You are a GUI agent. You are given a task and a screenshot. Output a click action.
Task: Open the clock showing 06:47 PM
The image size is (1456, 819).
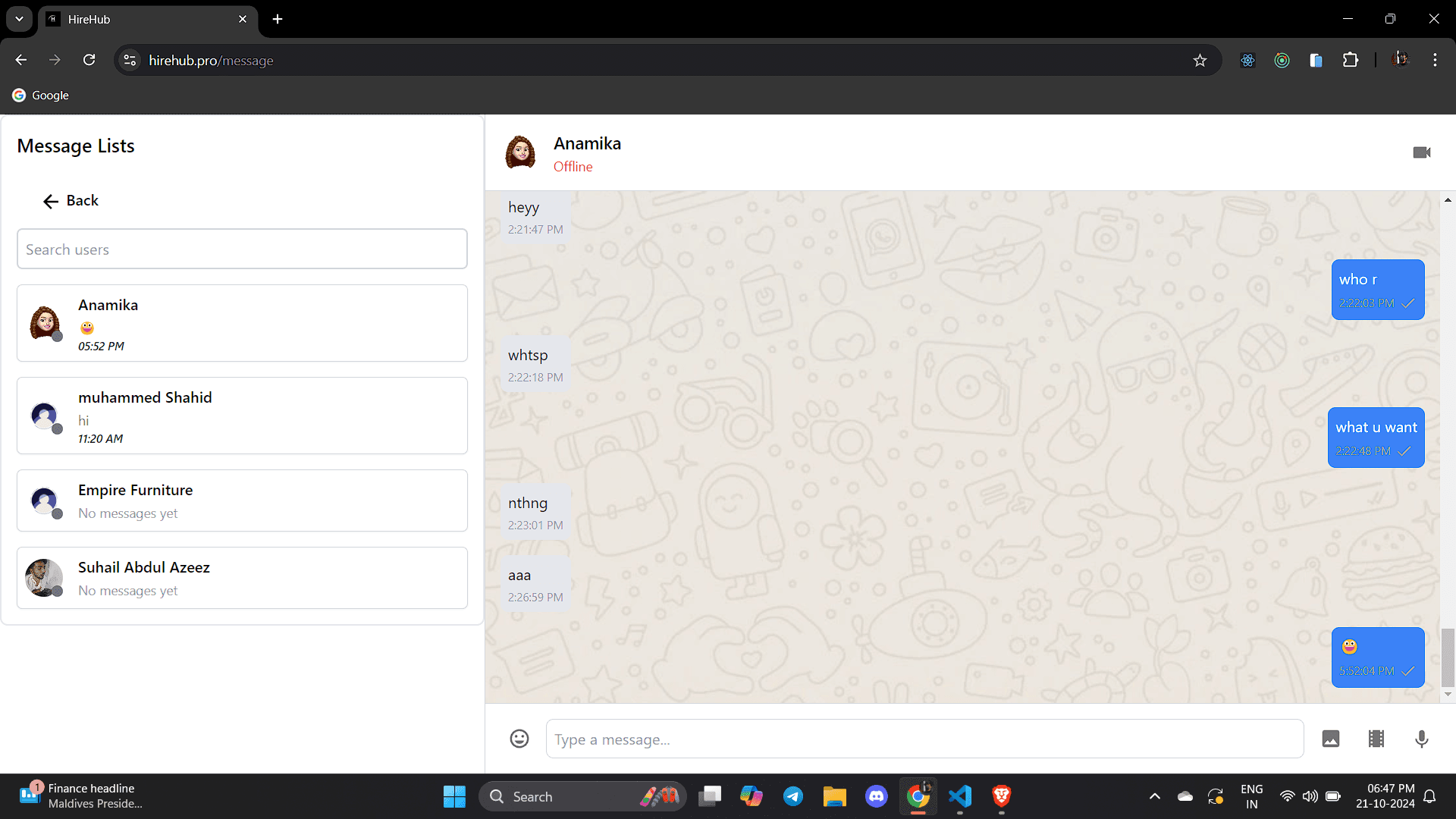tap(1385, 796)
